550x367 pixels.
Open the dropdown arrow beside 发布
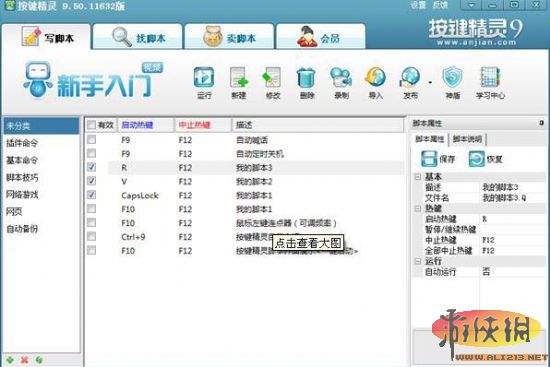click(430, 83)
